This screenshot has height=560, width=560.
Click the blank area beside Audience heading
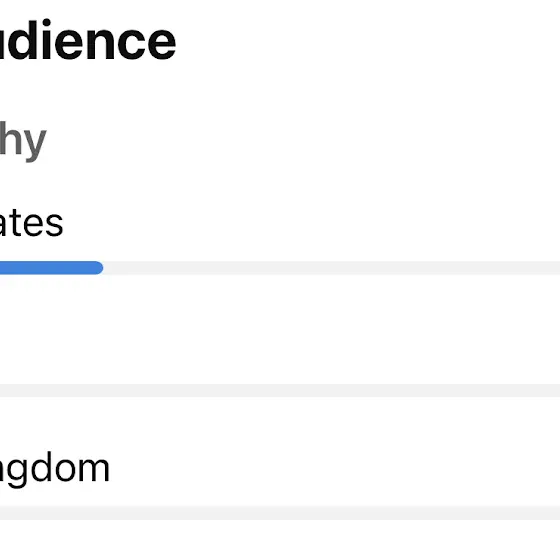[368, 40]
